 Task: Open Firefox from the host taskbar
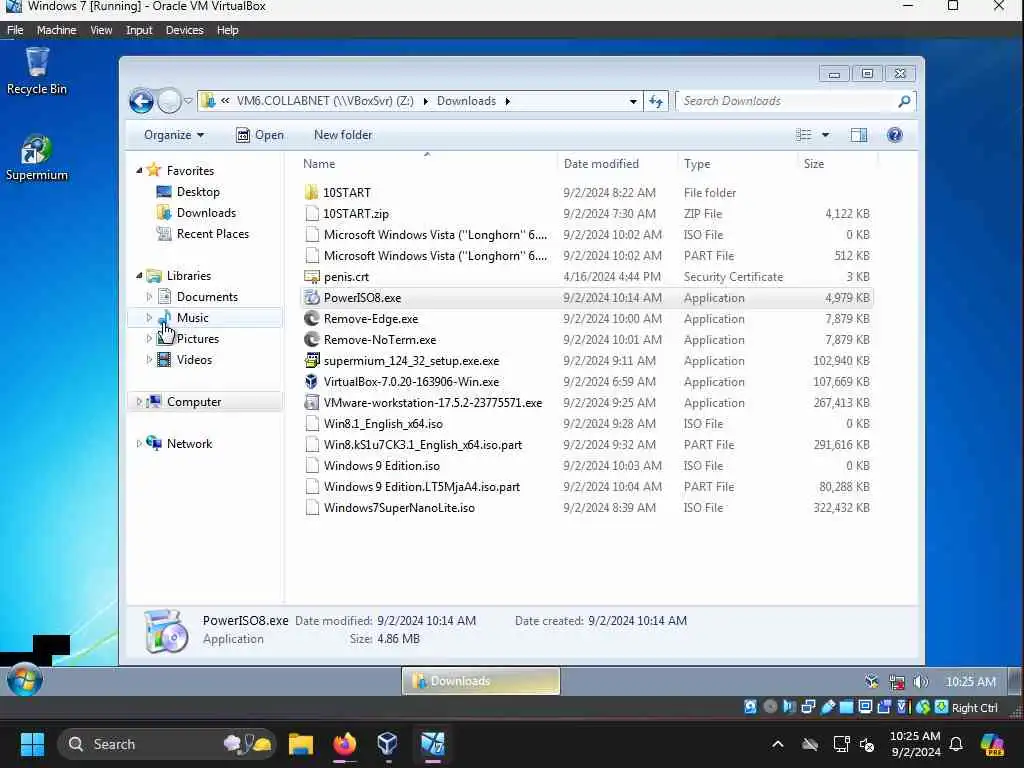[345, 744]
